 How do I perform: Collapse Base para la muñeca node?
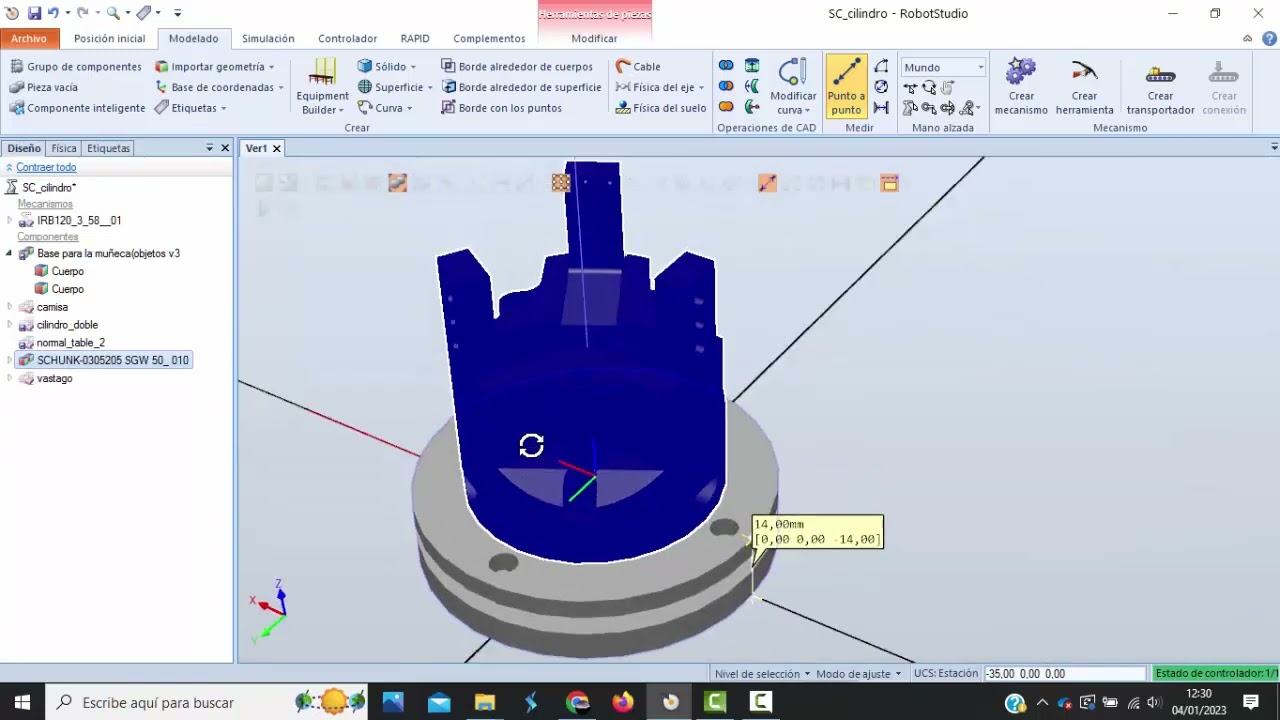pos(10,253)
